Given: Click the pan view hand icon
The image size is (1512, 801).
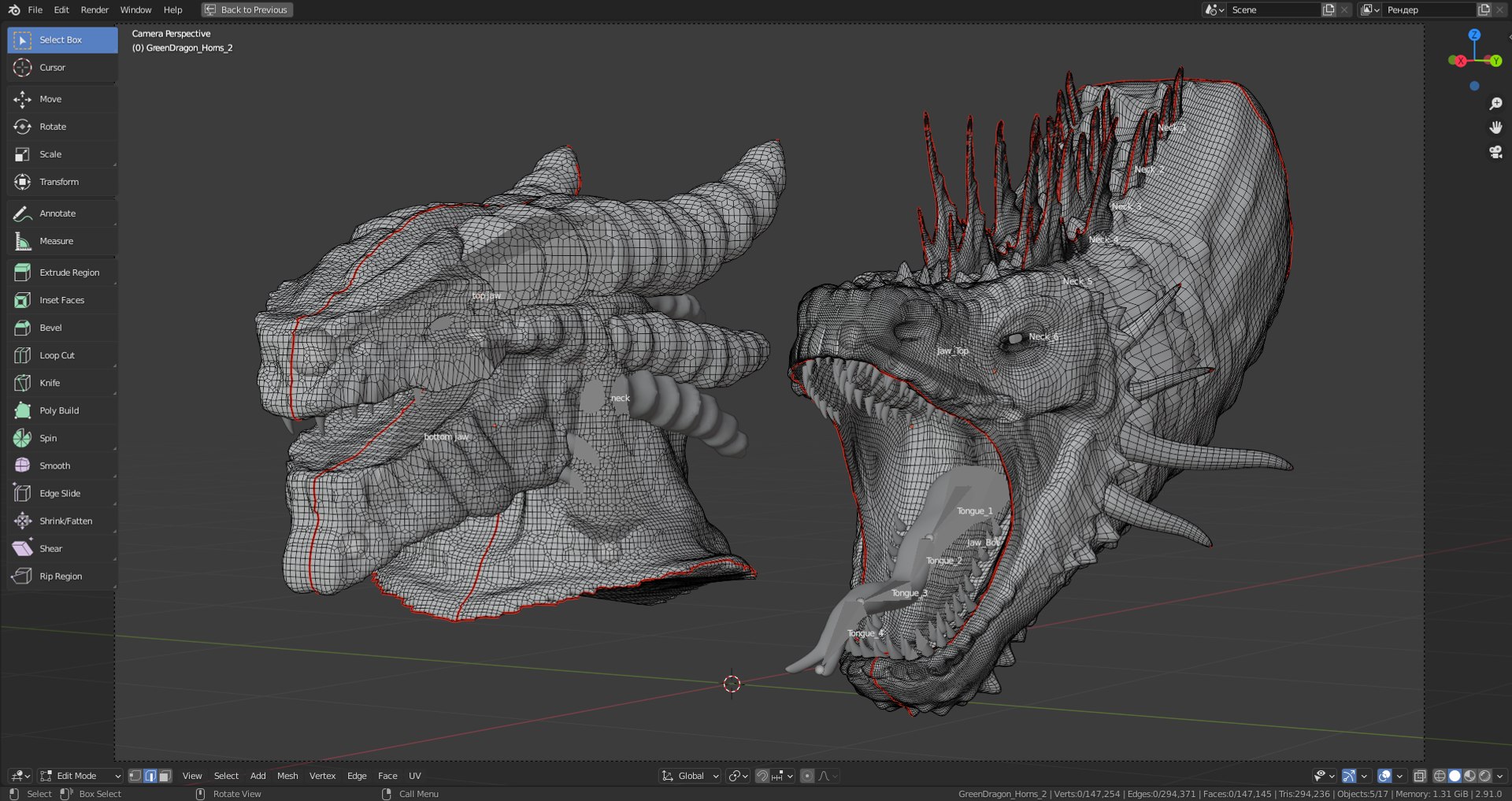Looking at the screenshot, I should coord(1495,128).
